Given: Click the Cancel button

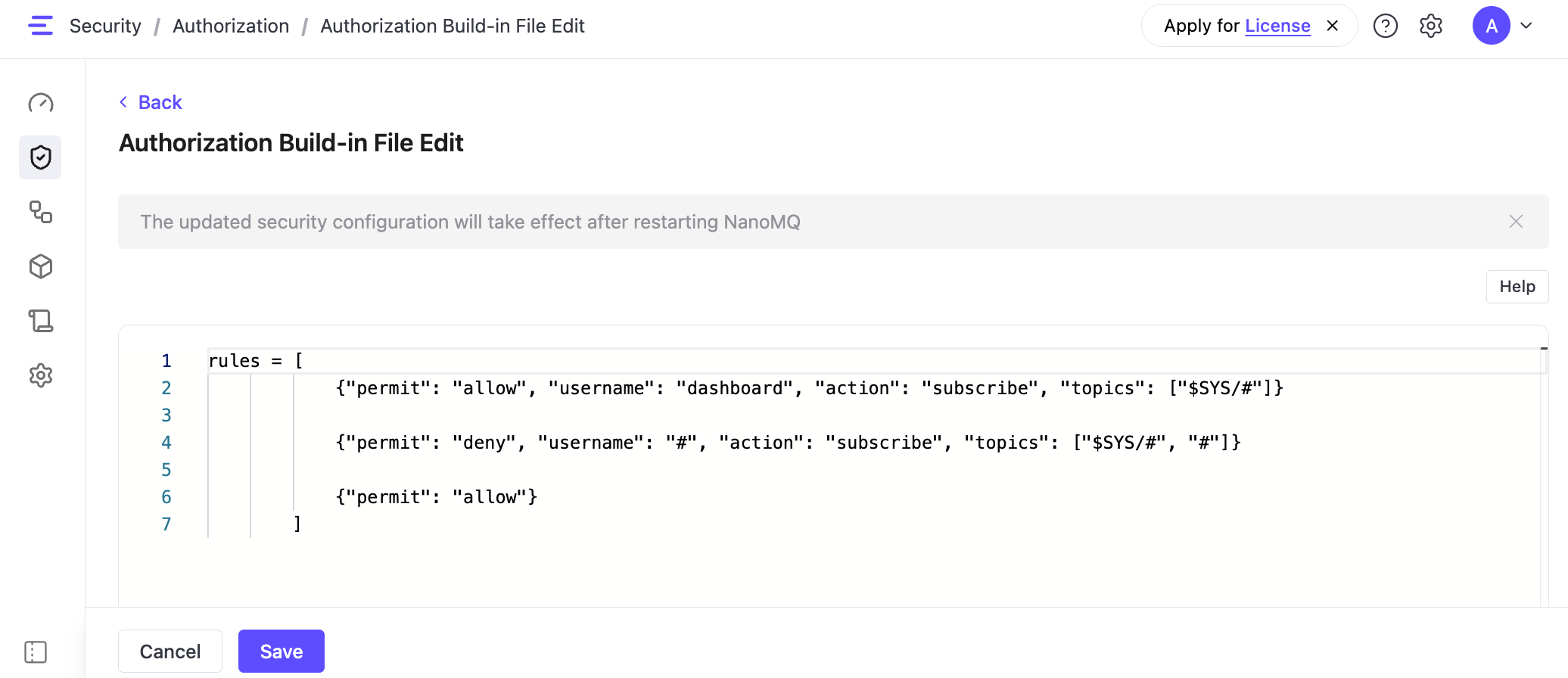Looking at the screenshot, I should pyautogui.click(x=170, y=652).
